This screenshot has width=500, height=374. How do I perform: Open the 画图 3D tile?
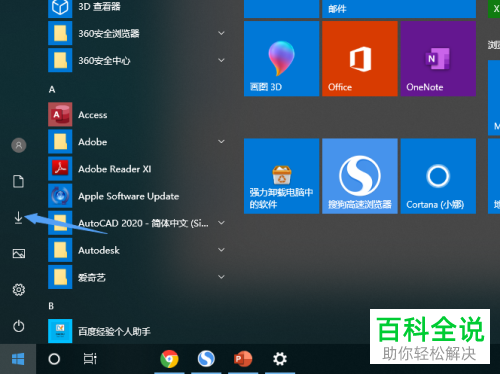pyautogui.click(x=281, y=59)
